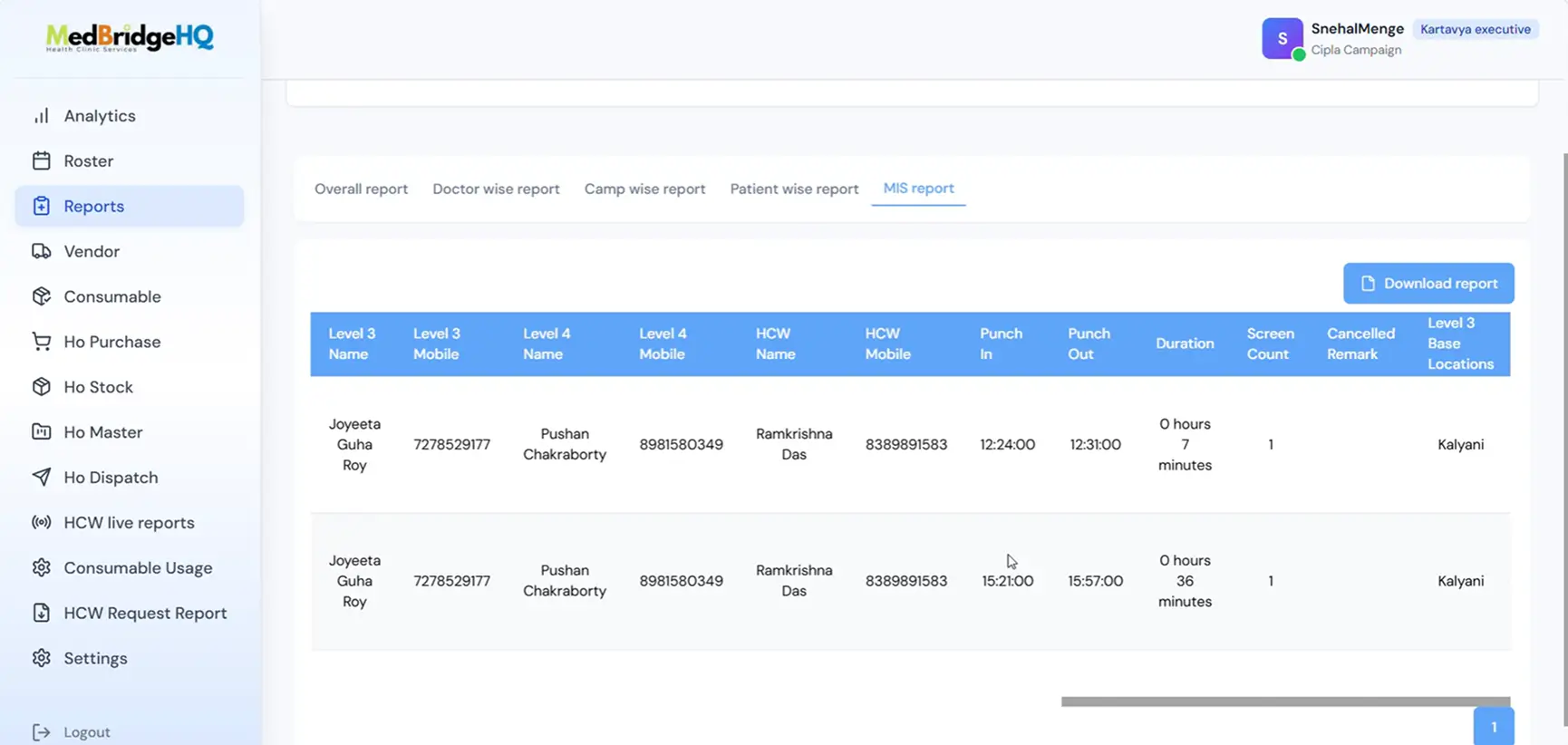
Task: Click the 0 hours 7 minutes duration
Action: 1185,445
